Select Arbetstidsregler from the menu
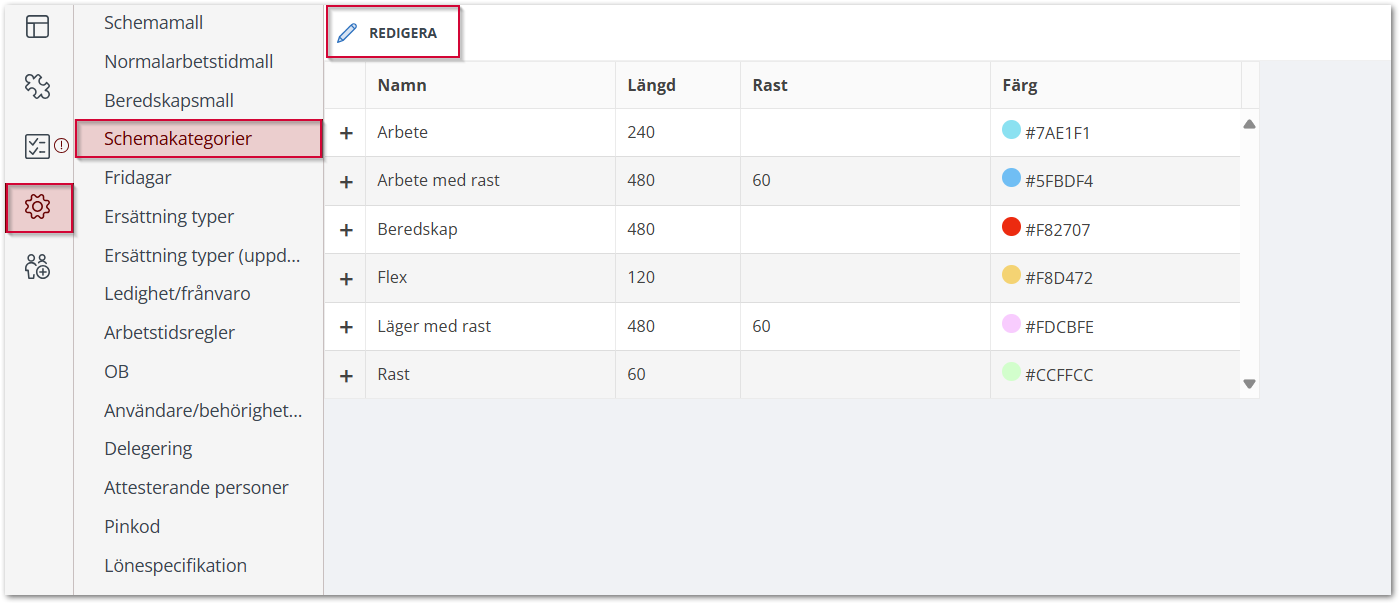 (169, 333)
